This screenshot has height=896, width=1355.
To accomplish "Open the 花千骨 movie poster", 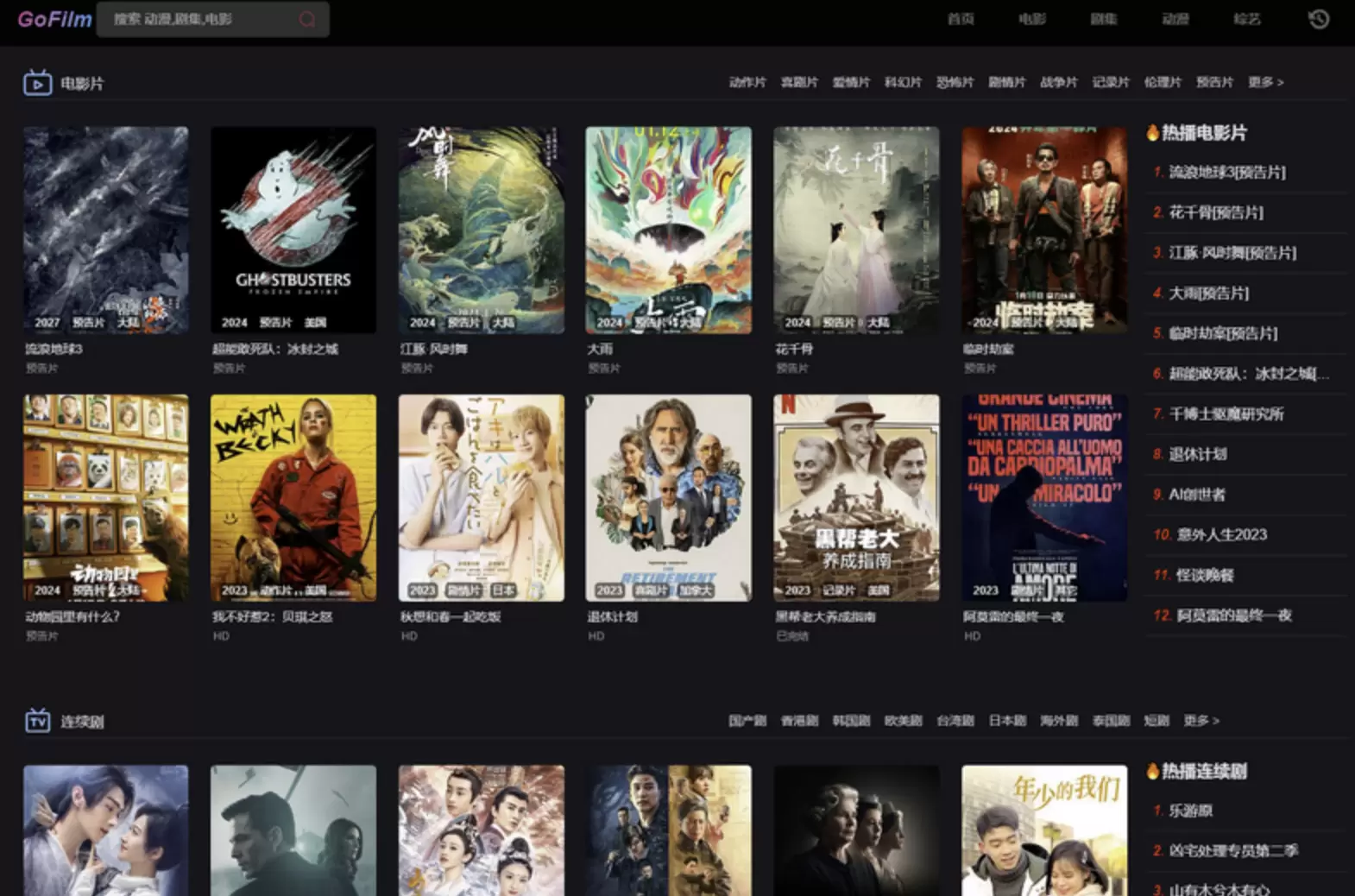I will pos(856,230).
